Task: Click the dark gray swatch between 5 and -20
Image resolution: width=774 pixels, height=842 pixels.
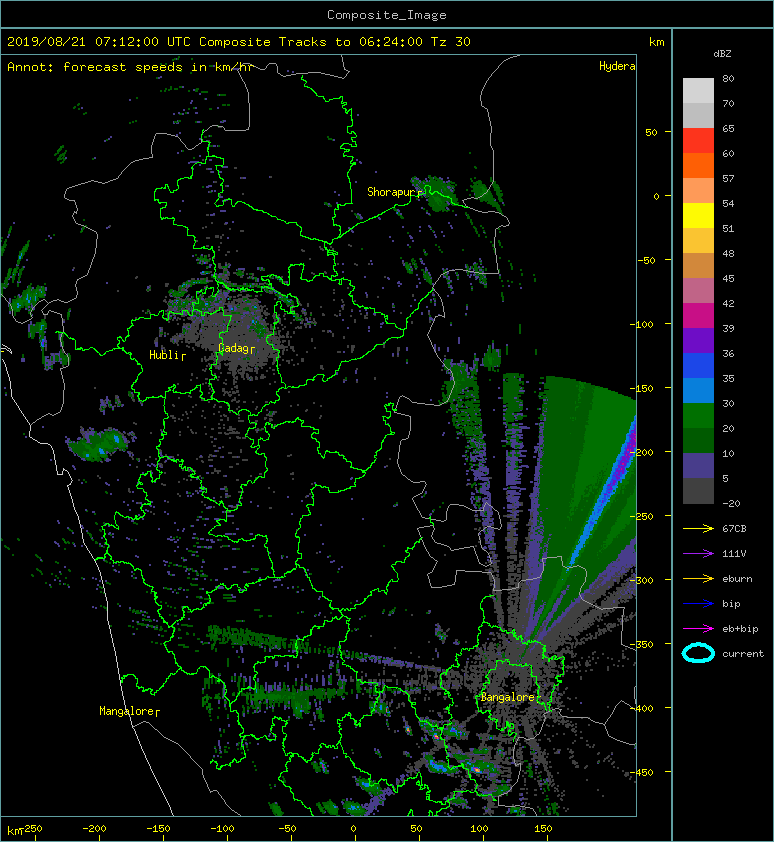Action: [x=698, y=491]
